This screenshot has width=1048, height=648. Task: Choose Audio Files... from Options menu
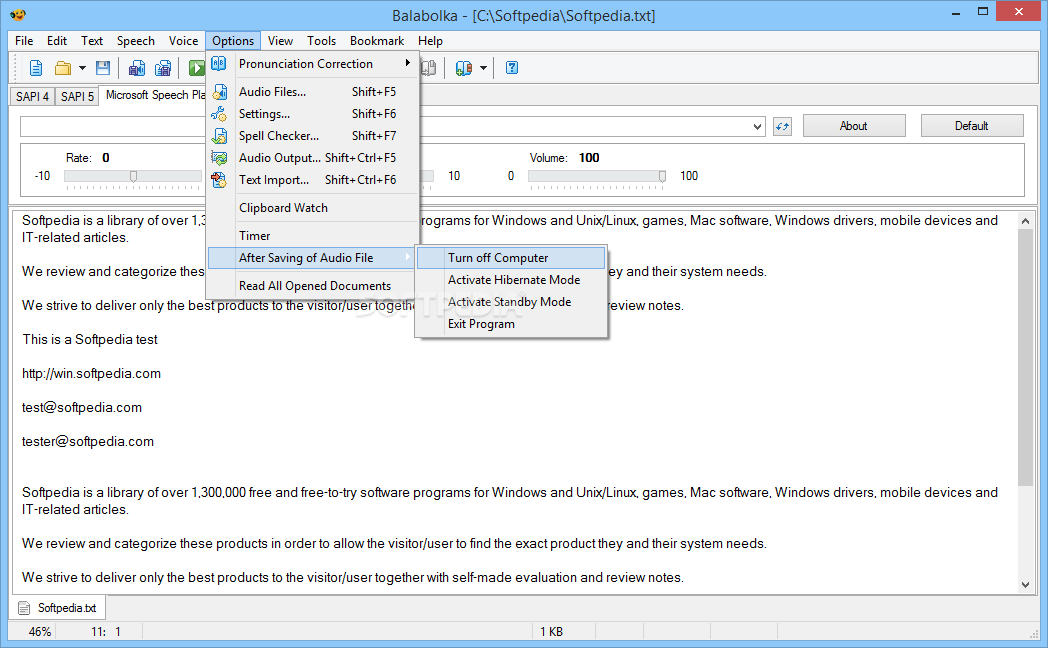(313, 92)
